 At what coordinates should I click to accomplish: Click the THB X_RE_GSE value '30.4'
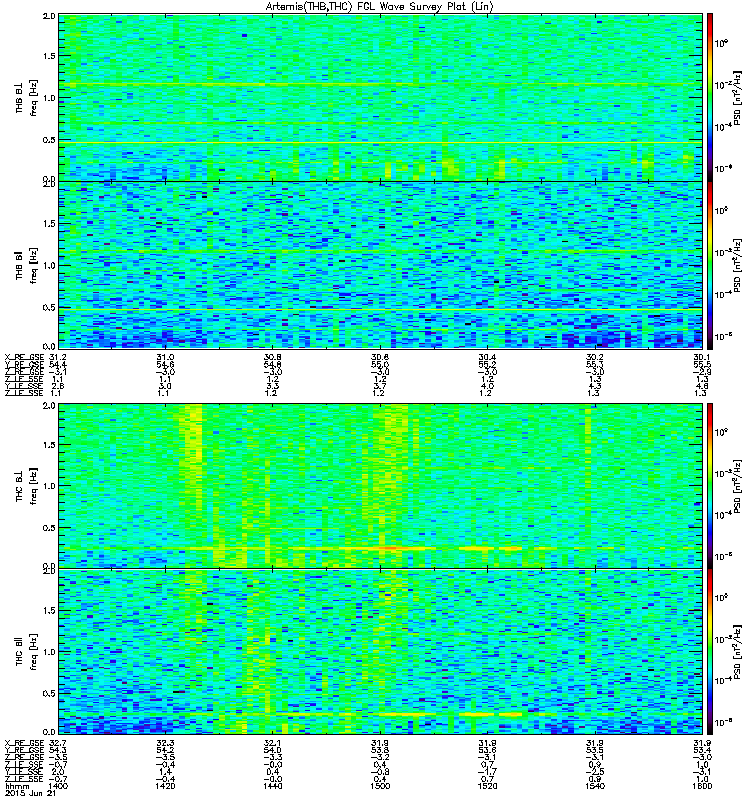[x=487, y=357]
